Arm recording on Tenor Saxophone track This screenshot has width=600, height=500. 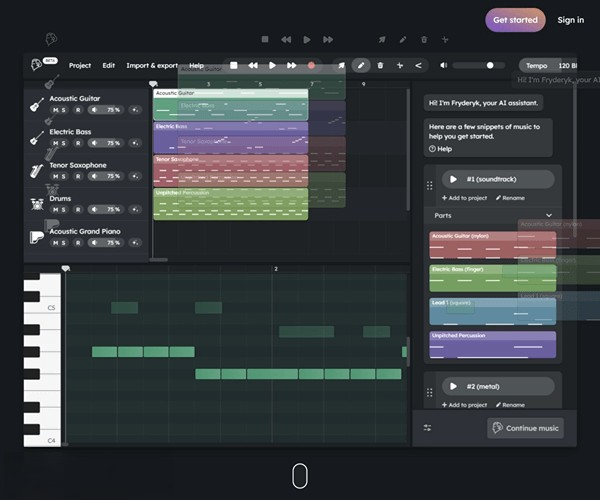(78, 176)
